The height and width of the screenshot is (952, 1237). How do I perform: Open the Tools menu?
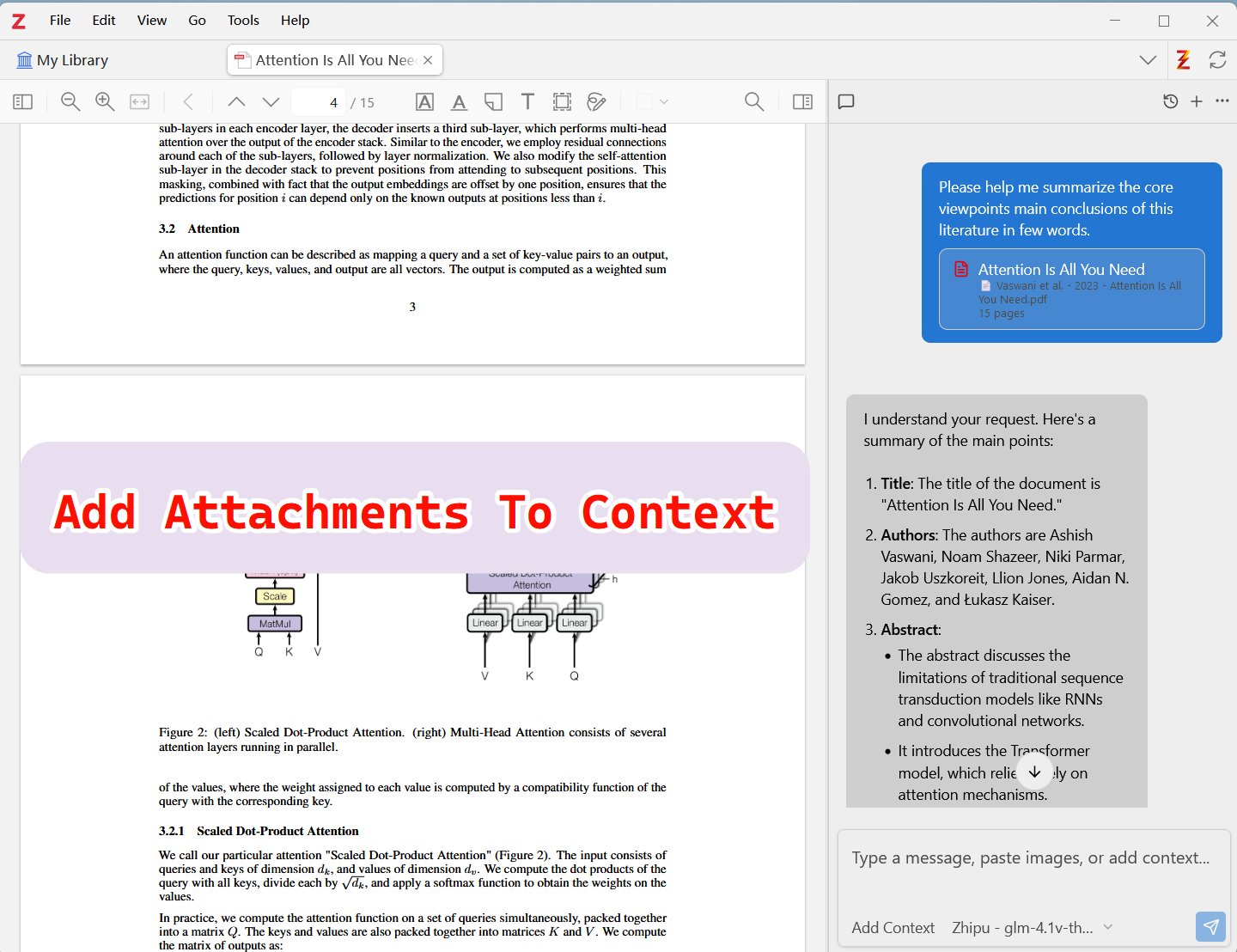coord(243,20)
